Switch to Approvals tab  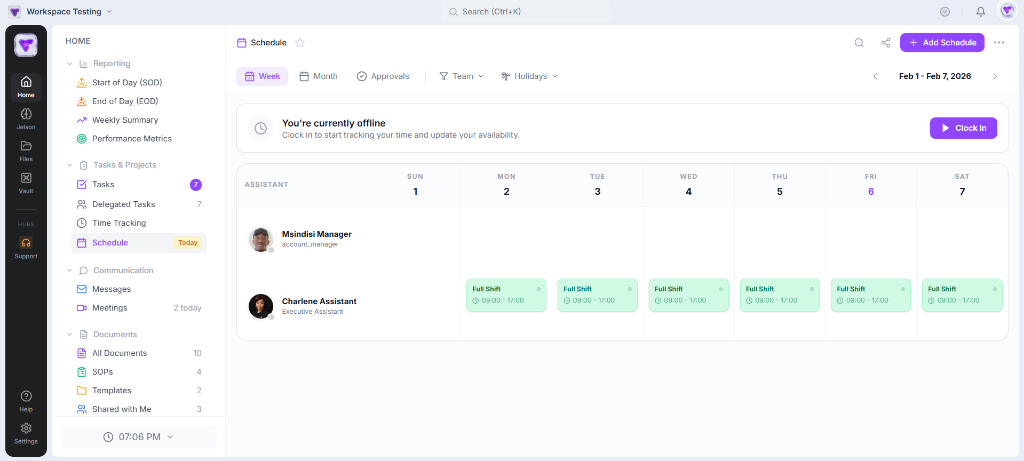click(383, 76)
